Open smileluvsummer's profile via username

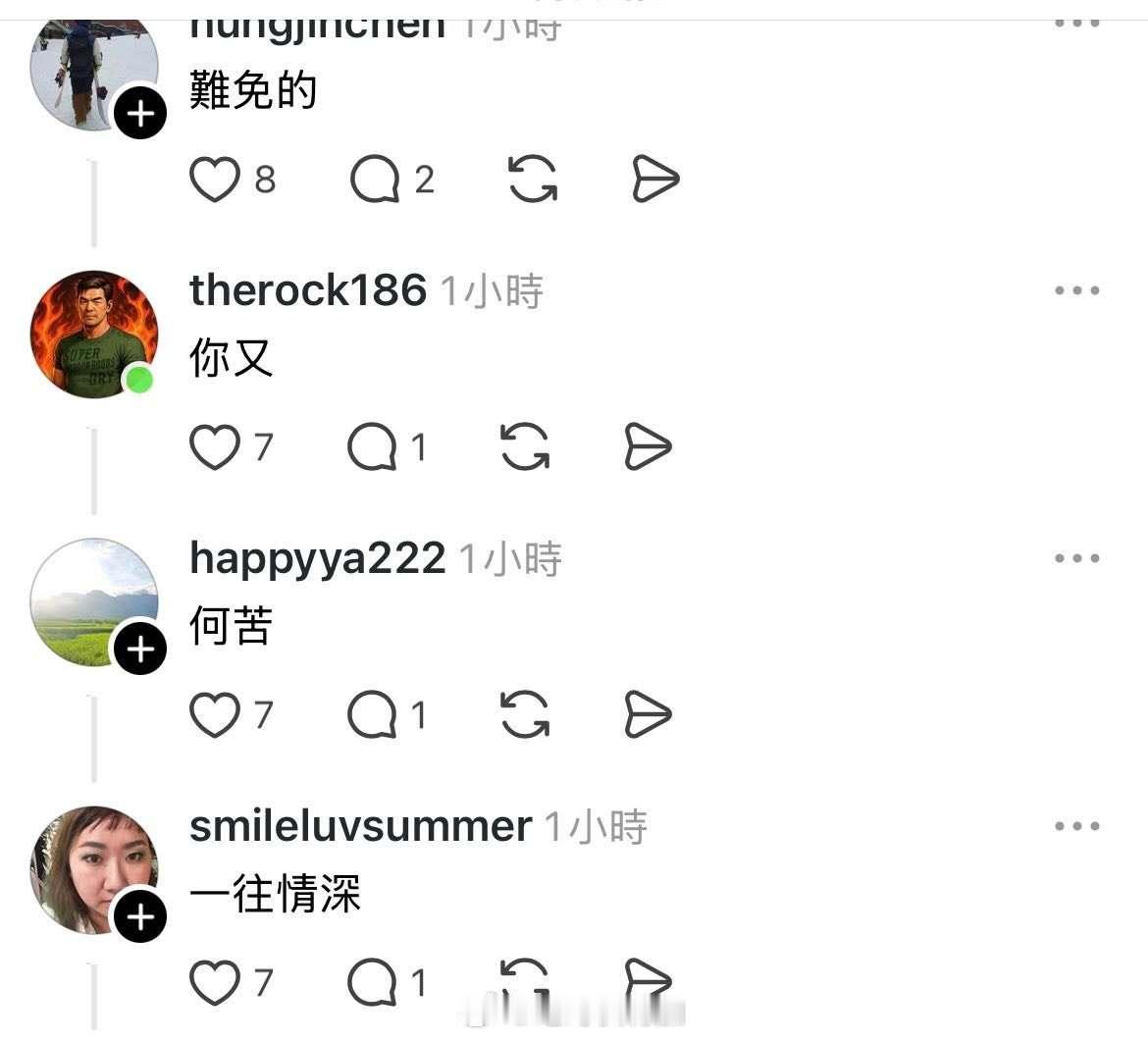360,827
